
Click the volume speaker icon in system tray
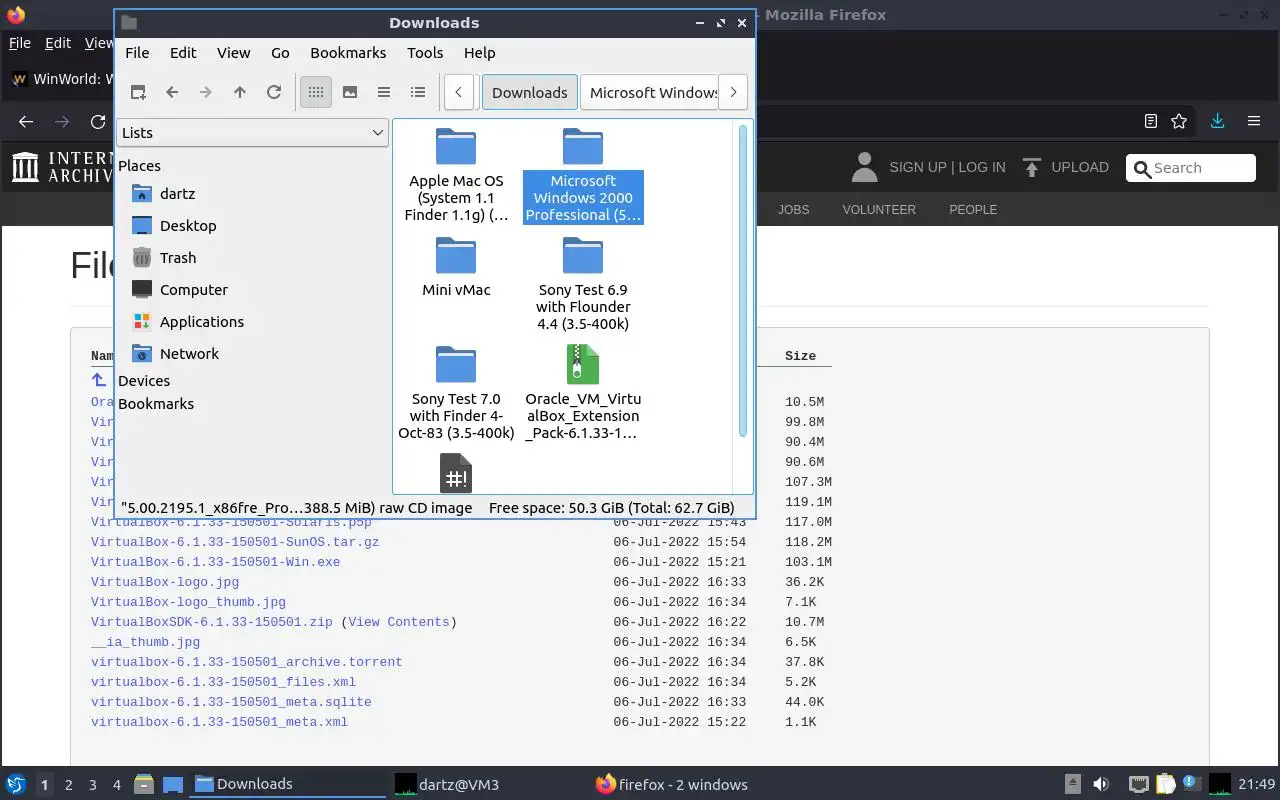pos(1101,784)
